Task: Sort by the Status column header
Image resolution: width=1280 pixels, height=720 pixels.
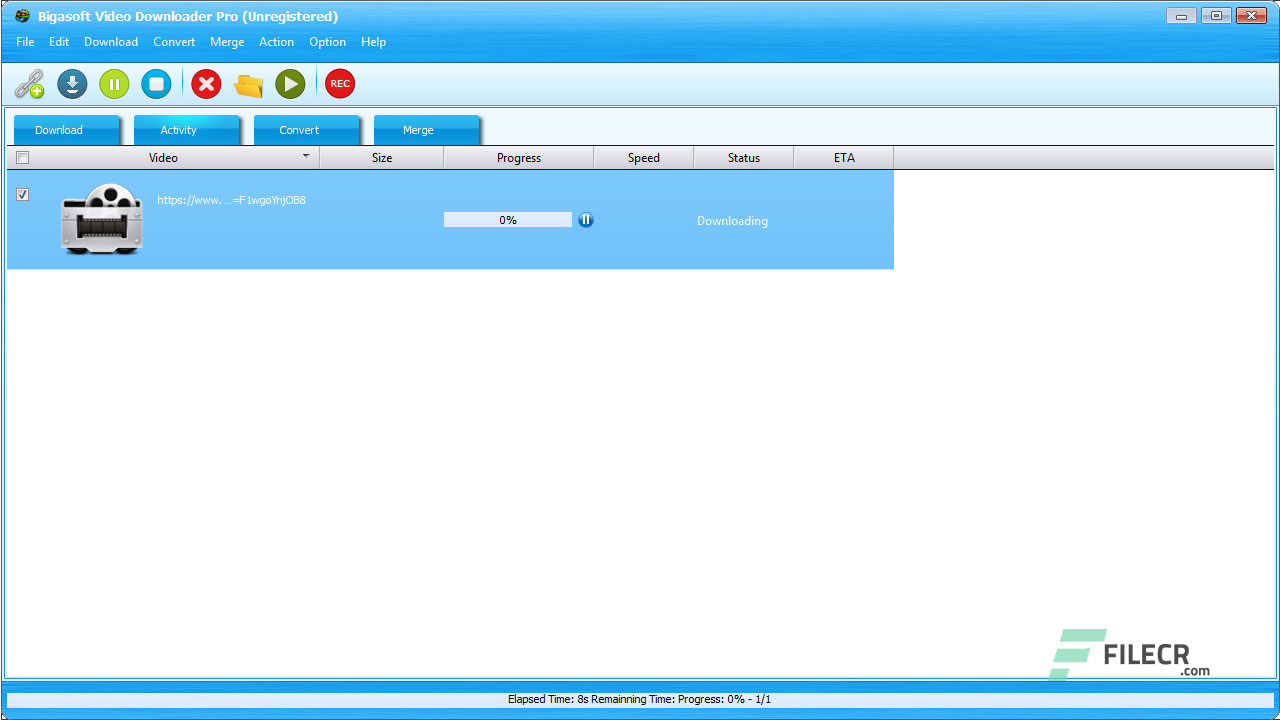Action: coord(744,158)
